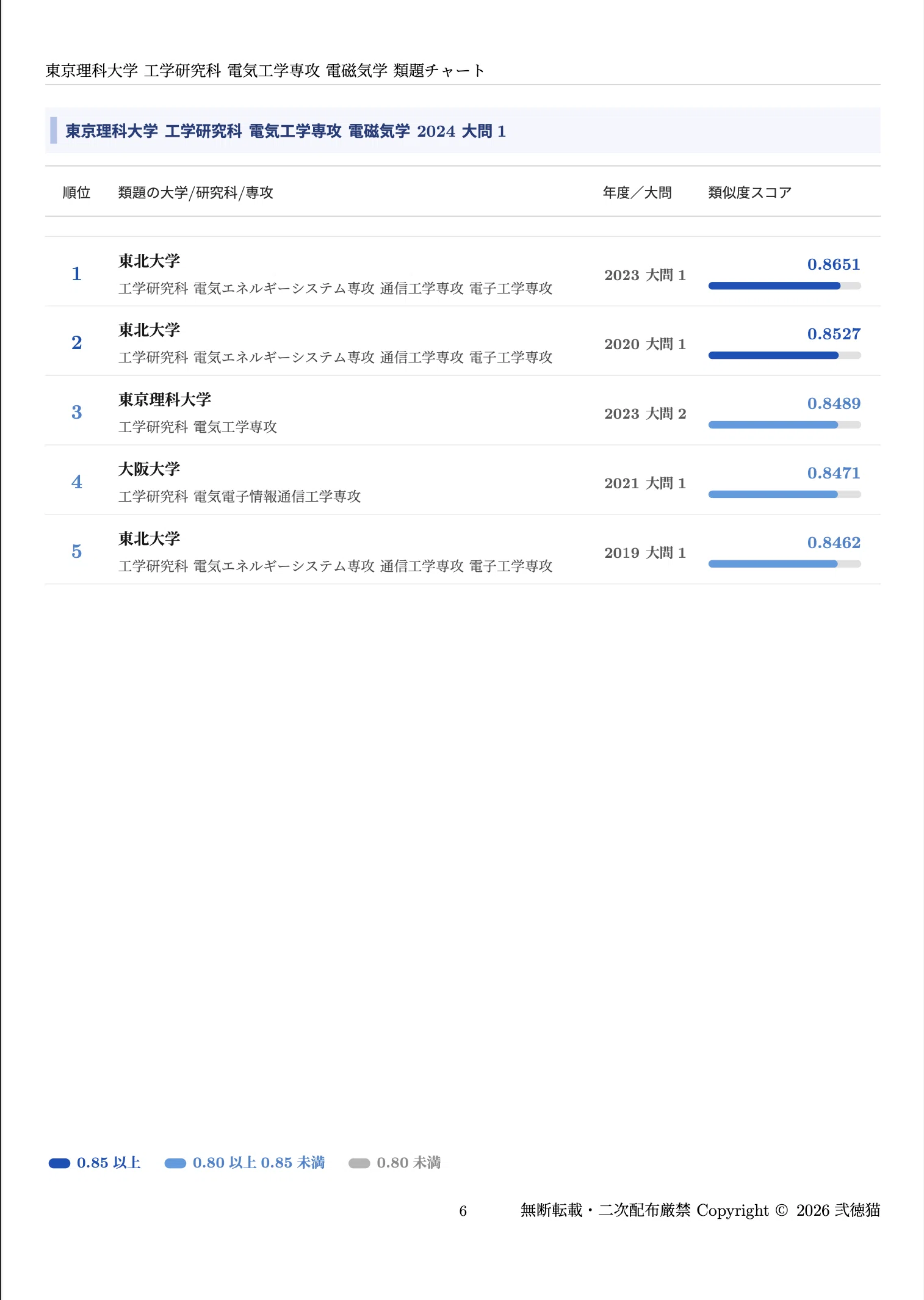Image resolution: width=924 pixels, height=1300 pixels.
Task: Click the page header title '東京理科大学 工学研究科 電気工学専攻 電磁気学 類題チャート'
Action: tap(265, 71)
